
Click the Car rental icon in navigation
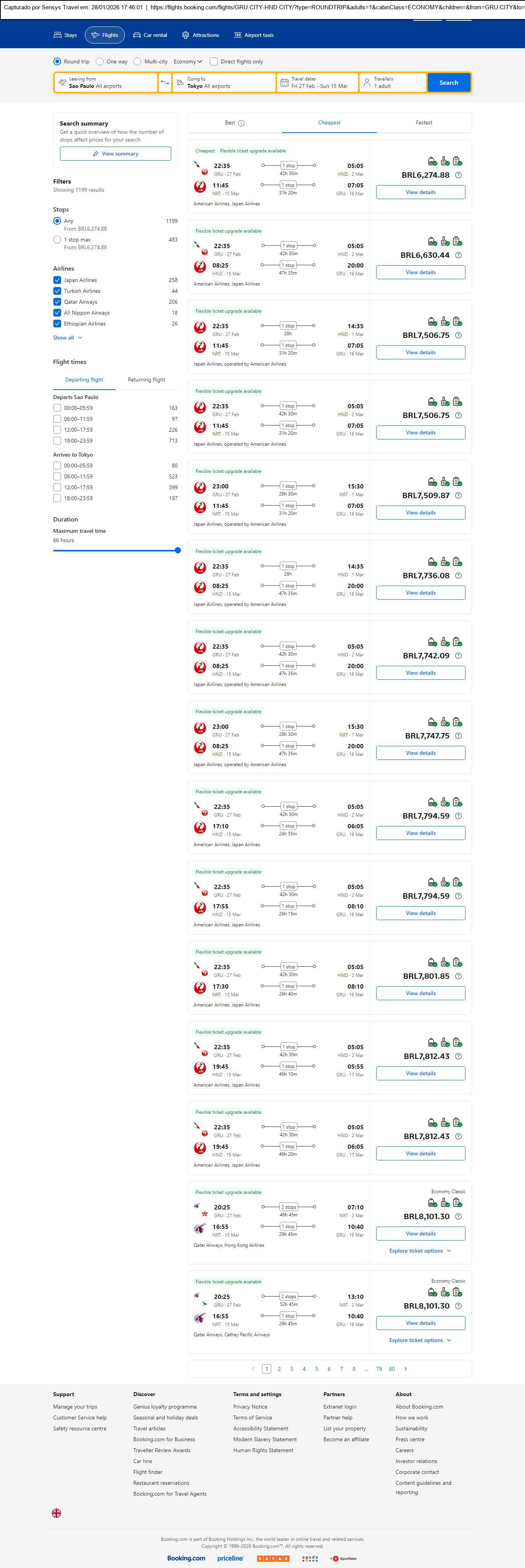(137, 35)
